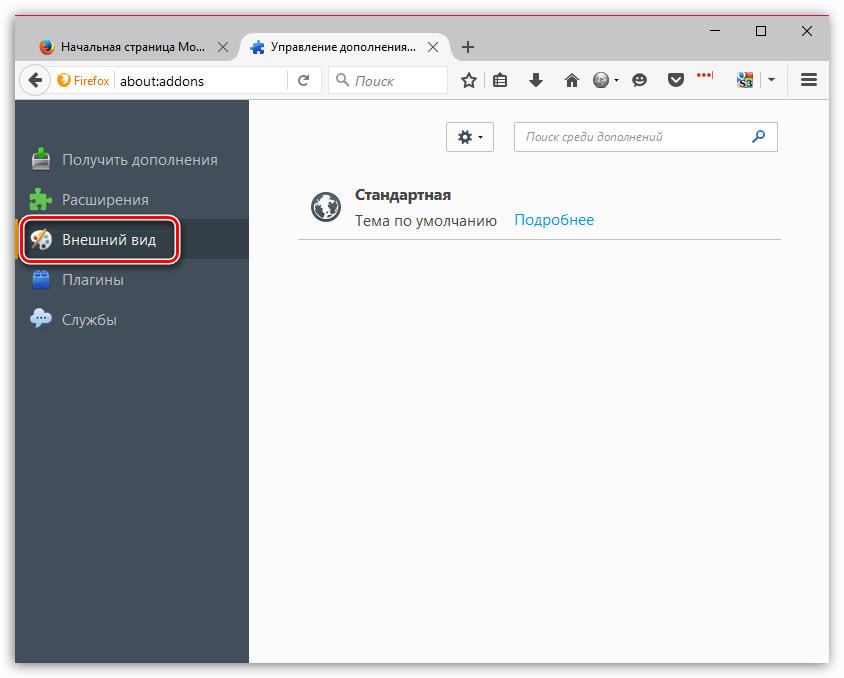
Task: Open the Downloads arrow icon
Action: (536, 81)
